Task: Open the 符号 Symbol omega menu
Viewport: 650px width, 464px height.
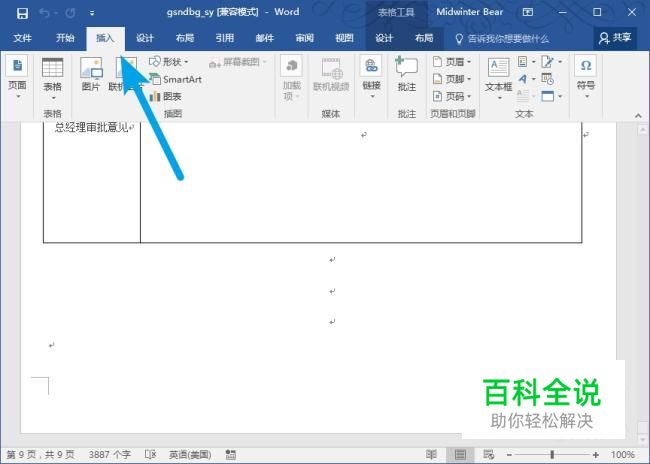Action: click(x=585, y=79)
